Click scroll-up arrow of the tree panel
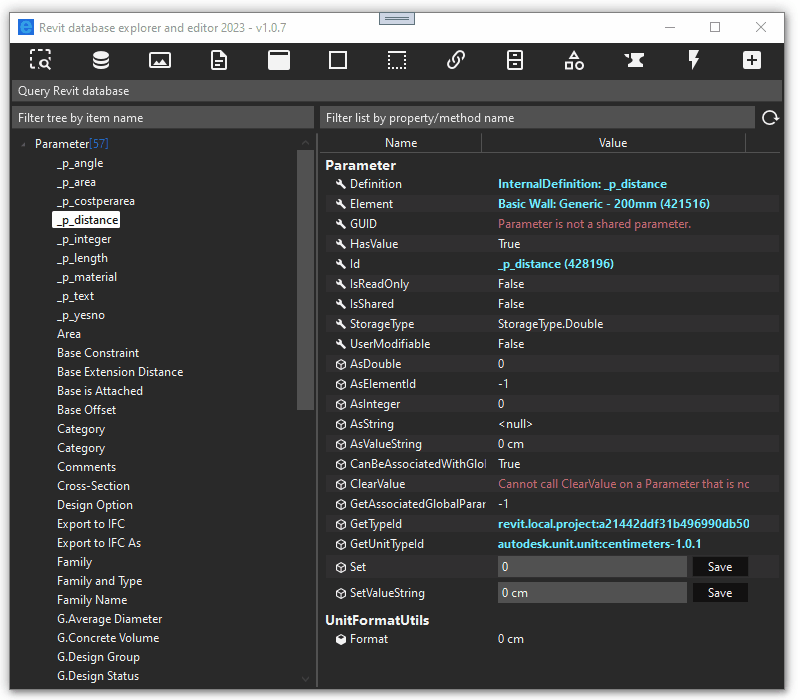 click(306, 143)
